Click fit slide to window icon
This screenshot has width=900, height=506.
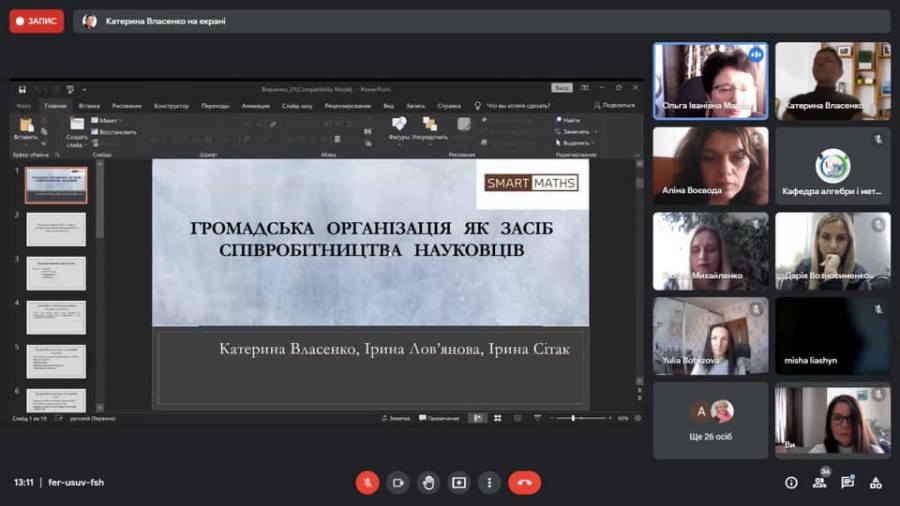coord(638,418)
